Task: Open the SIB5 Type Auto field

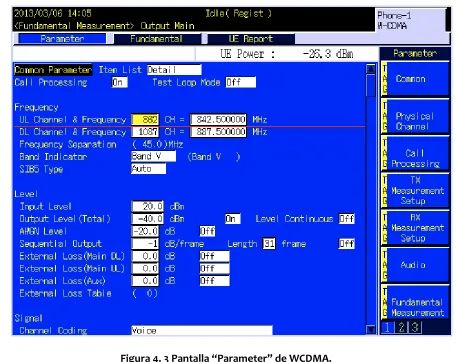Action: [x=148, y=169]
